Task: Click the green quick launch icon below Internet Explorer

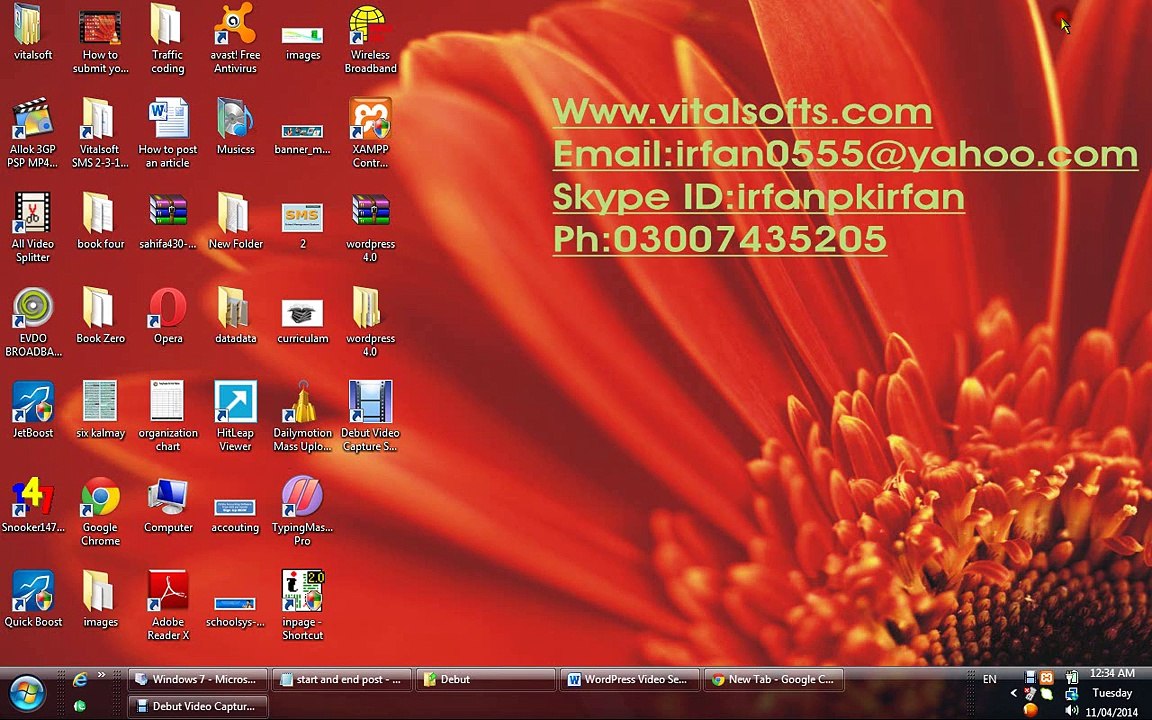Action: click(x=79, y=706)
